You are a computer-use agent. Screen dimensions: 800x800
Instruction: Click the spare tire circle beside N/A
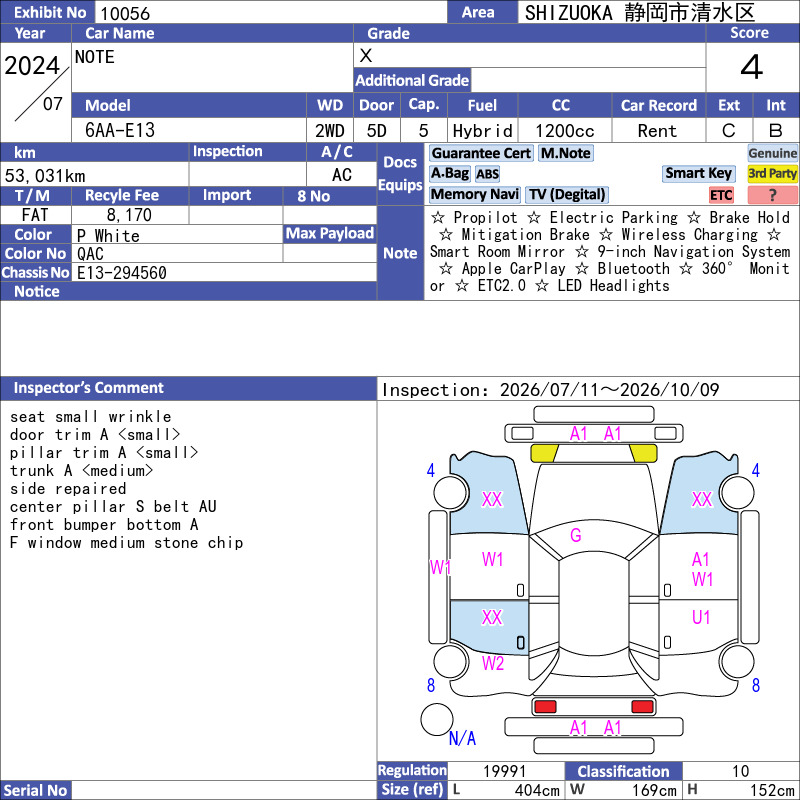click(x=437, y=719)
